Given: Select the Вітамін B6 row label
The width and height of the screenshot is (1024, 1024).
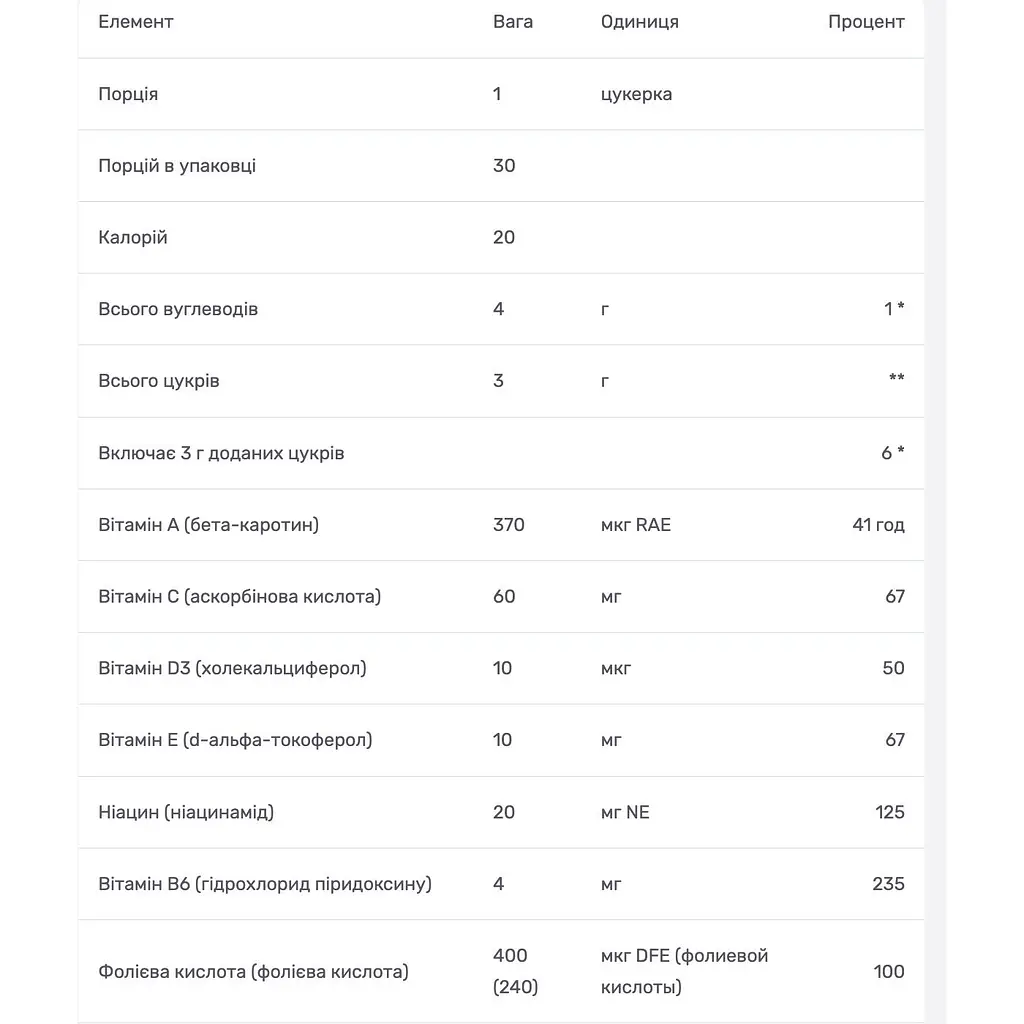Looking at the screenshot, I should click(265, 884).
